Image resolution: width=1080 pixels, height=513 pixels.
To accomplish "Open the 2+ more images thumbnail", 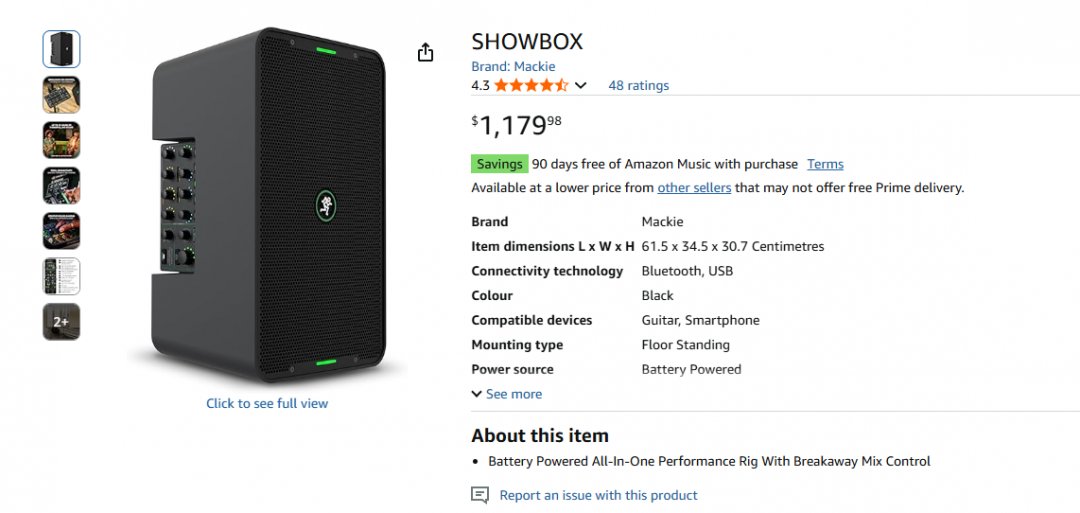I will coord(61,322).
